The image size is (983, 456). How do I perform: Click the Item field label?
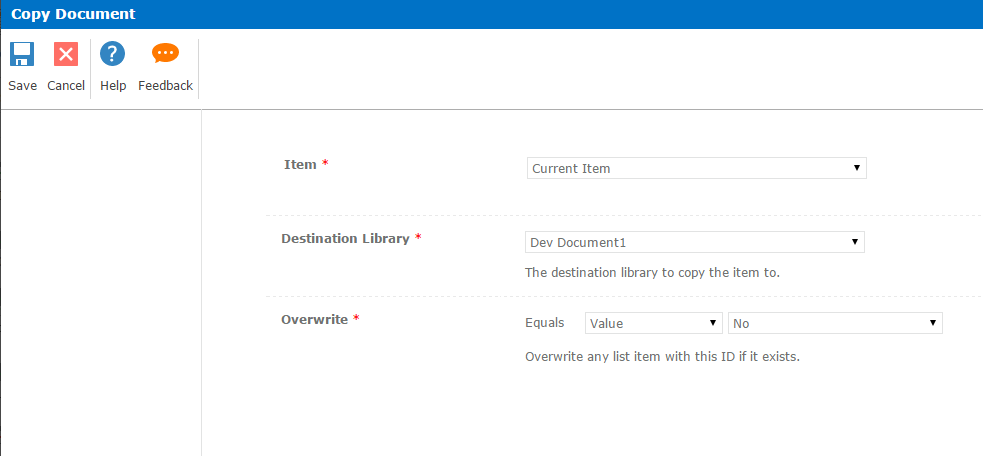[x=300, y=165]
